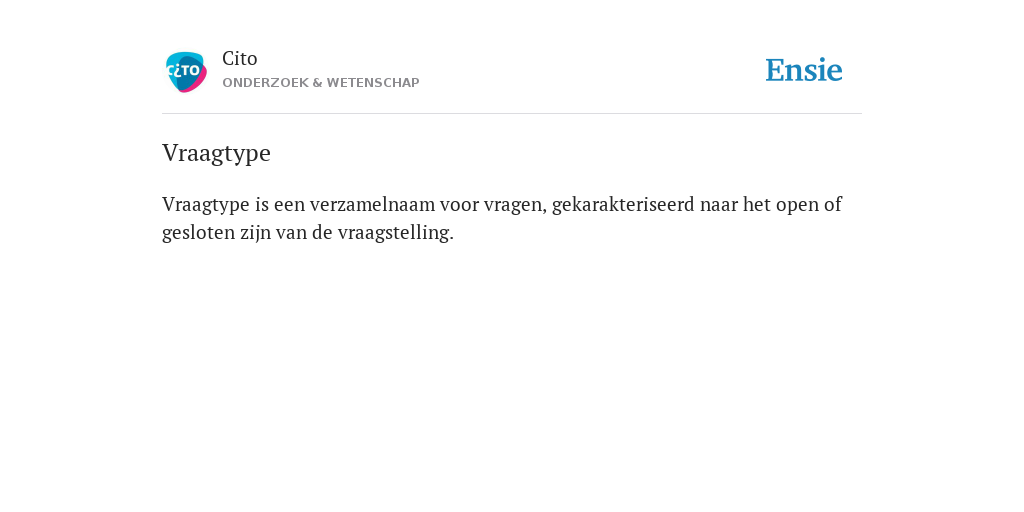This screenshot has height=512, width=1024.
Task: Click the word voor in the definition
Action: [459, 205]
